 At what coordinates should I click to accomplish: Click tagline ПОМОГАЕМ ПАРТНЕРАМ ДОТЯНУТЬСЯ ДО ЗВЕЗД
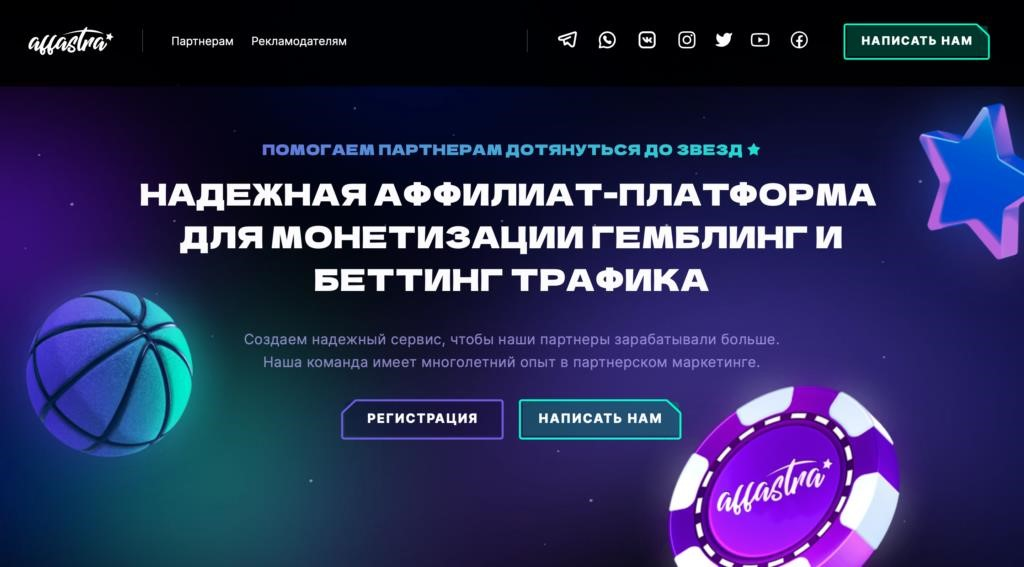[x=502, y=150]
